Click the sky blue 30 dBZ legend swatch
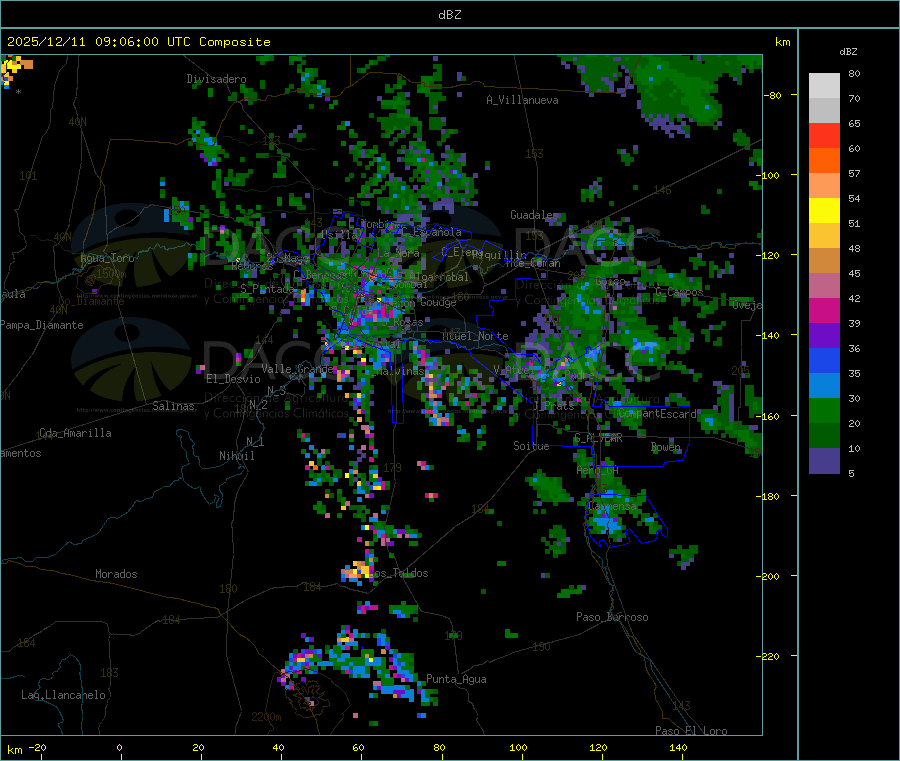 (x=824, y=386)
